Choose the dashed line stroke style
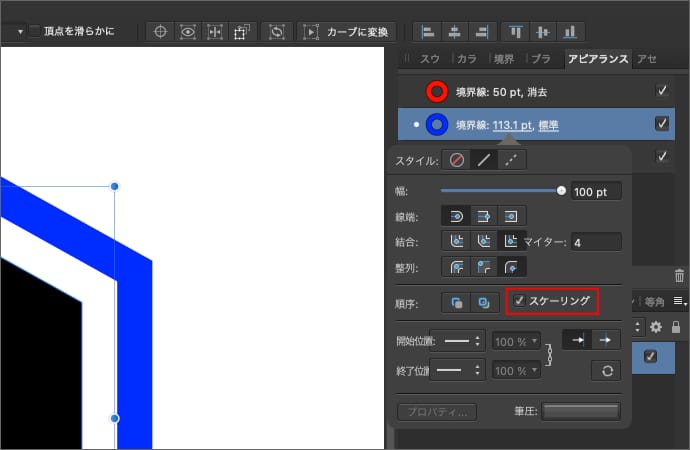 click(x=511, y=160)
